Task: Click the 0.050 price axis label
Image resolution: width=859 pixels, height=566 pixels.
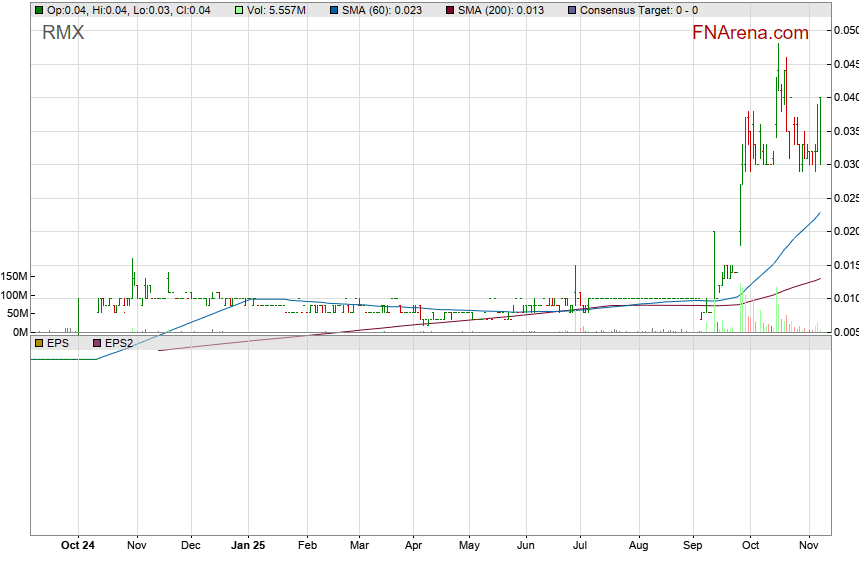Action: point(845,31)
